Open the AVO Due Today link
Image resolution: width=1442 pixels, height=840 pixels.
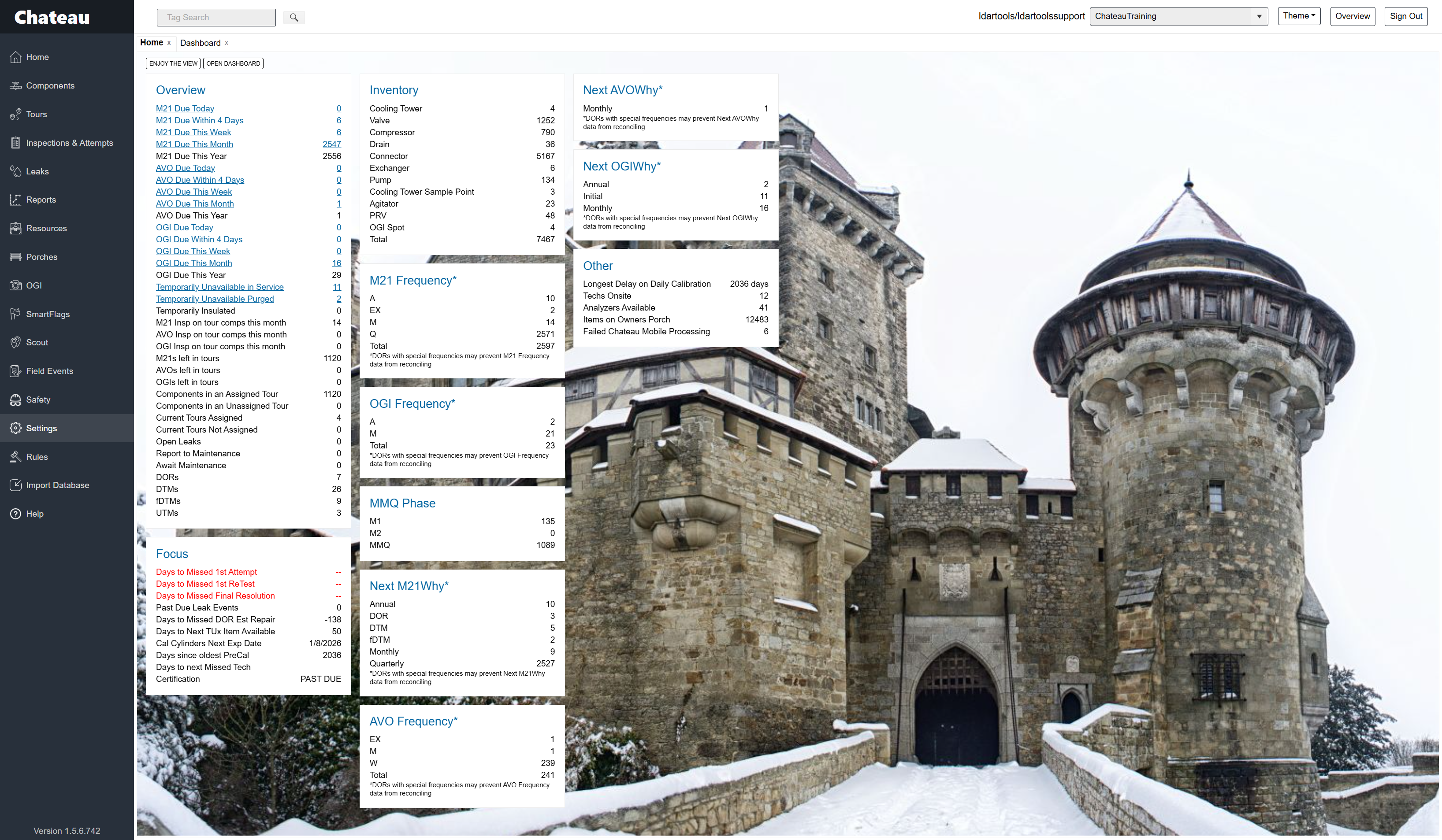[x=186, y=168]
